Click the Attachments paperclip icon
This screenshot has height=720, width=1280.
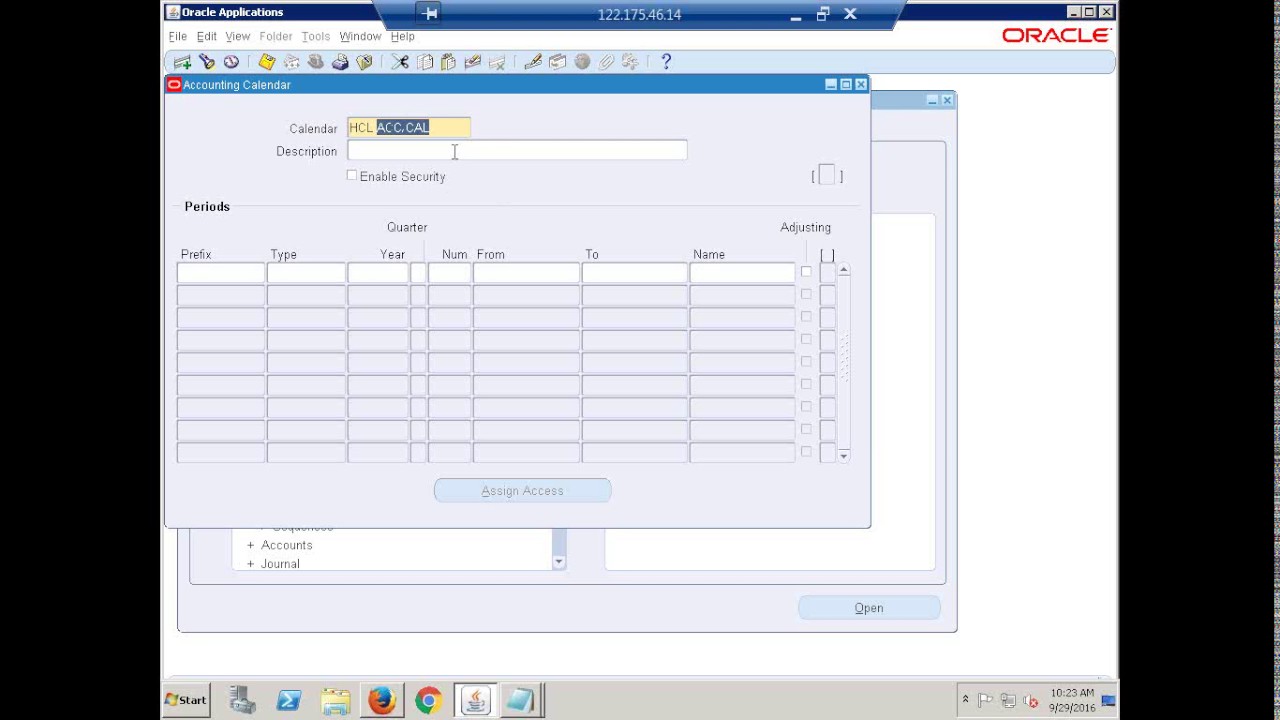point(606,62)
